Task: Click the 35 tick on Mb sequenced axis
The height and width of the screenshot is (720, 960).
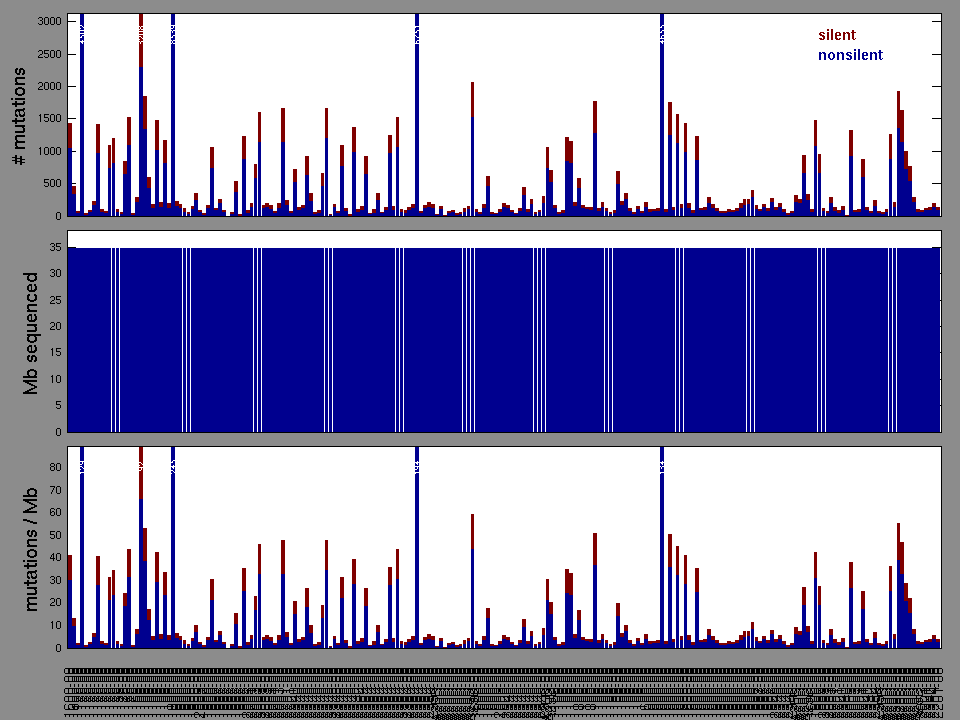Action: coord(54,247)
